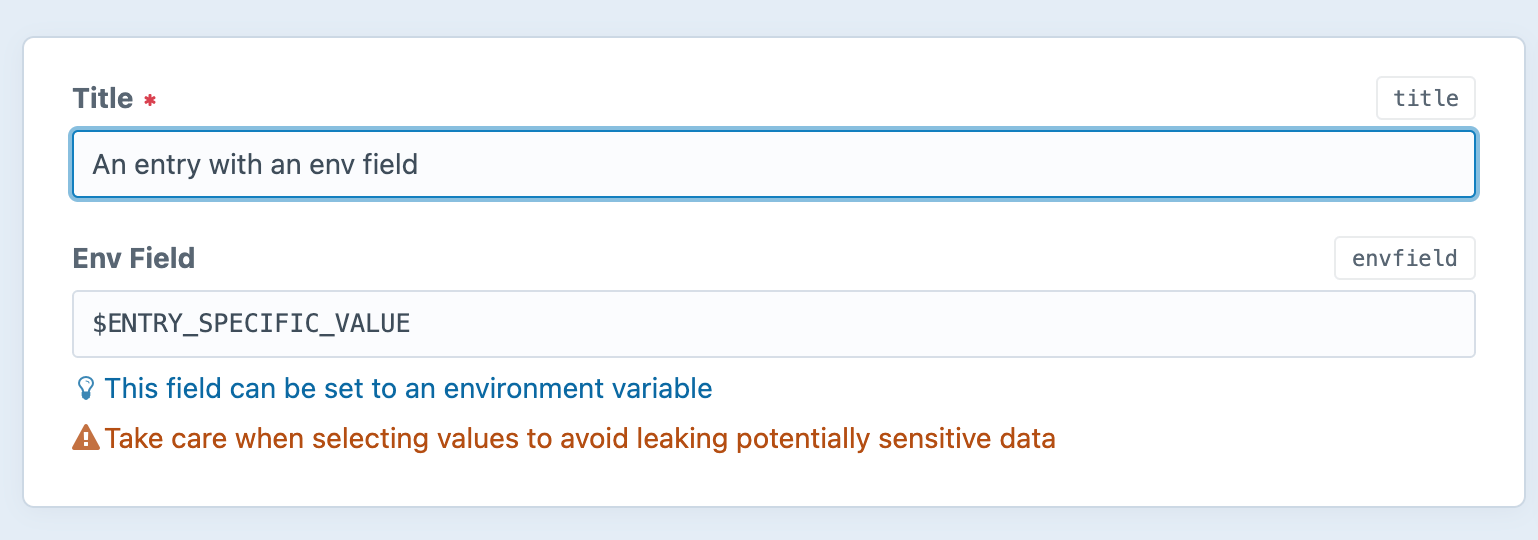
Task: Click the orange warning triangle icon
Action: pos(86,438)
